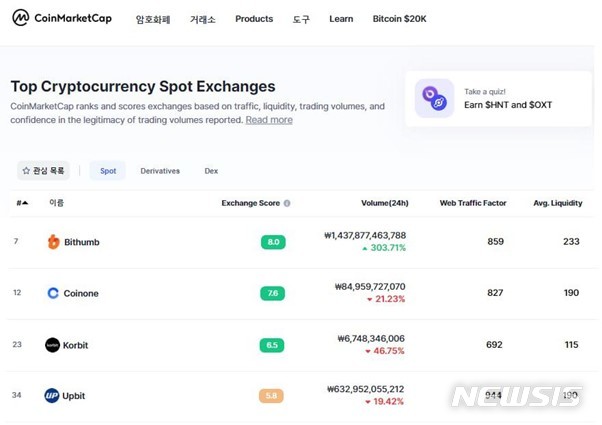Open the Products menu

pos(254,19)
